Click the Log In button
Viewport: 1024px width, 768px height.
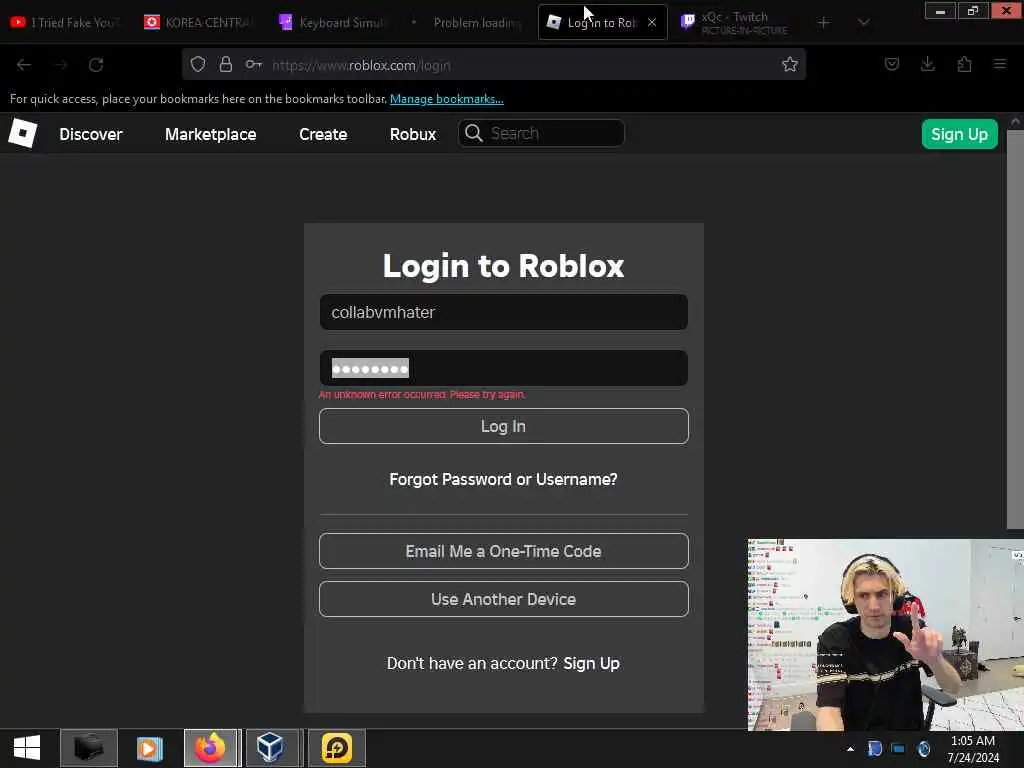coord(504,426)
